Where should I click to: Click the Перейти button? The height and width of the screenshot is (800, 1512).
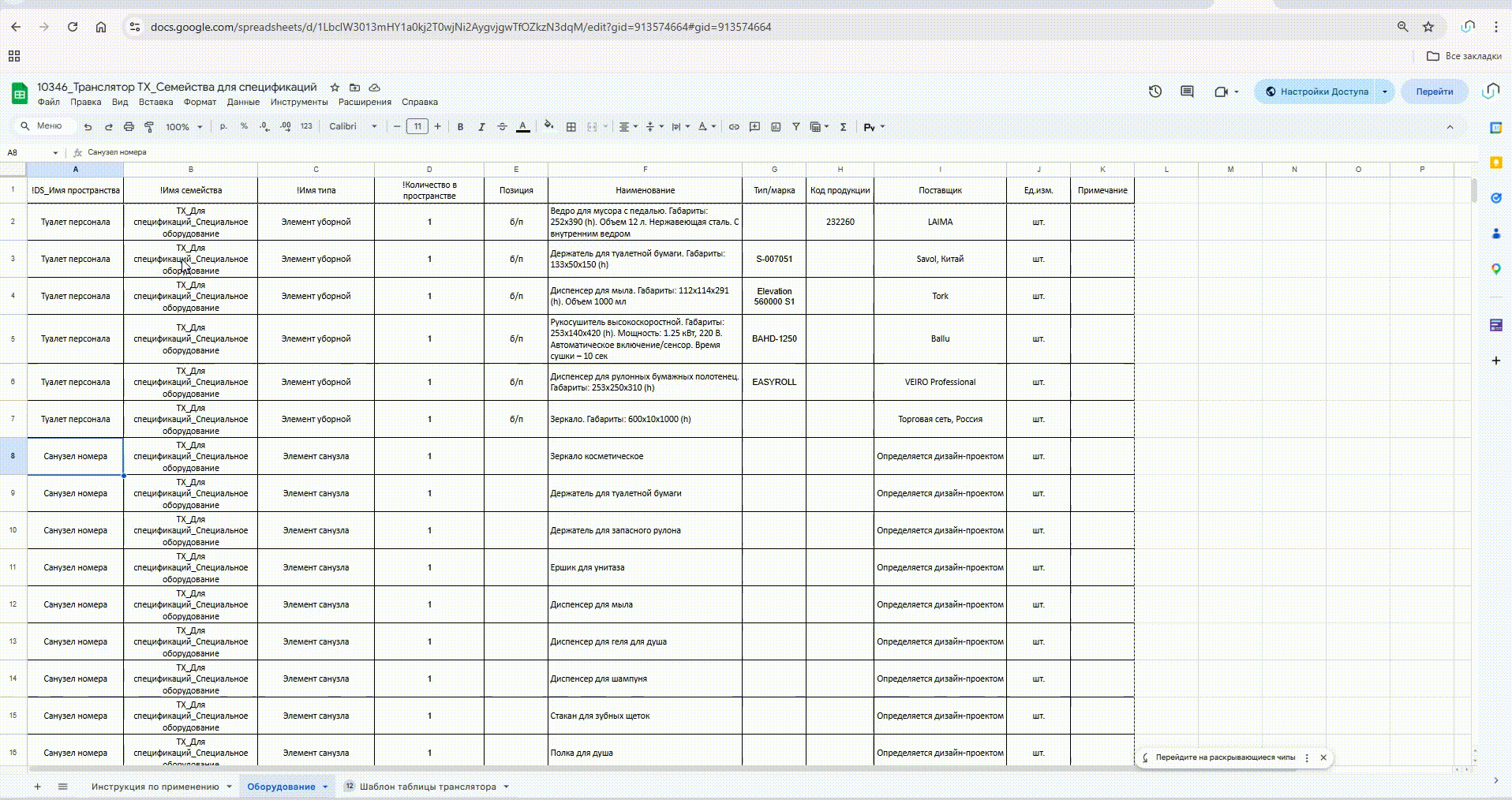[x=1434, y=92]
